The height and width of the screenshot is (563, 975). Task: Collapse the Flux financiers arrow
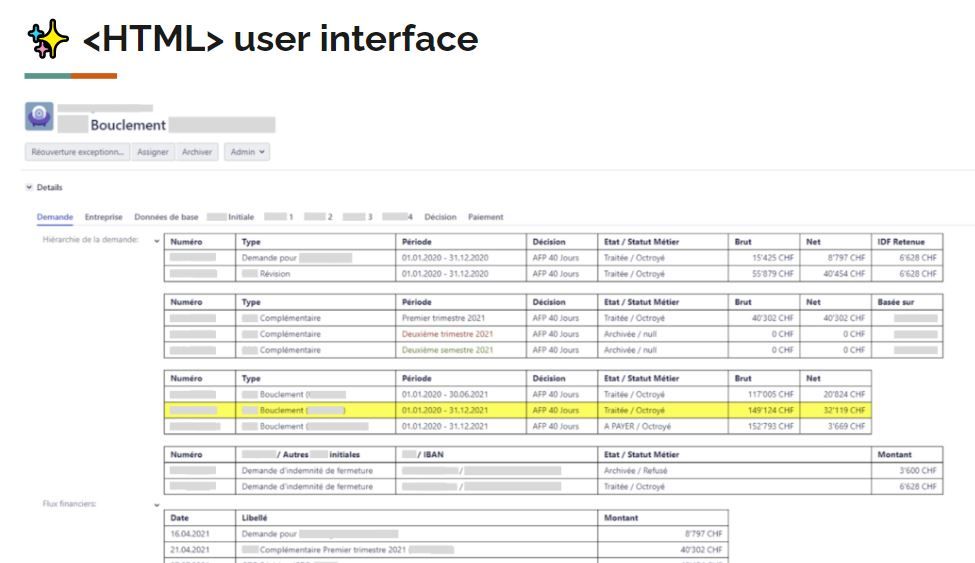[157, 505]
